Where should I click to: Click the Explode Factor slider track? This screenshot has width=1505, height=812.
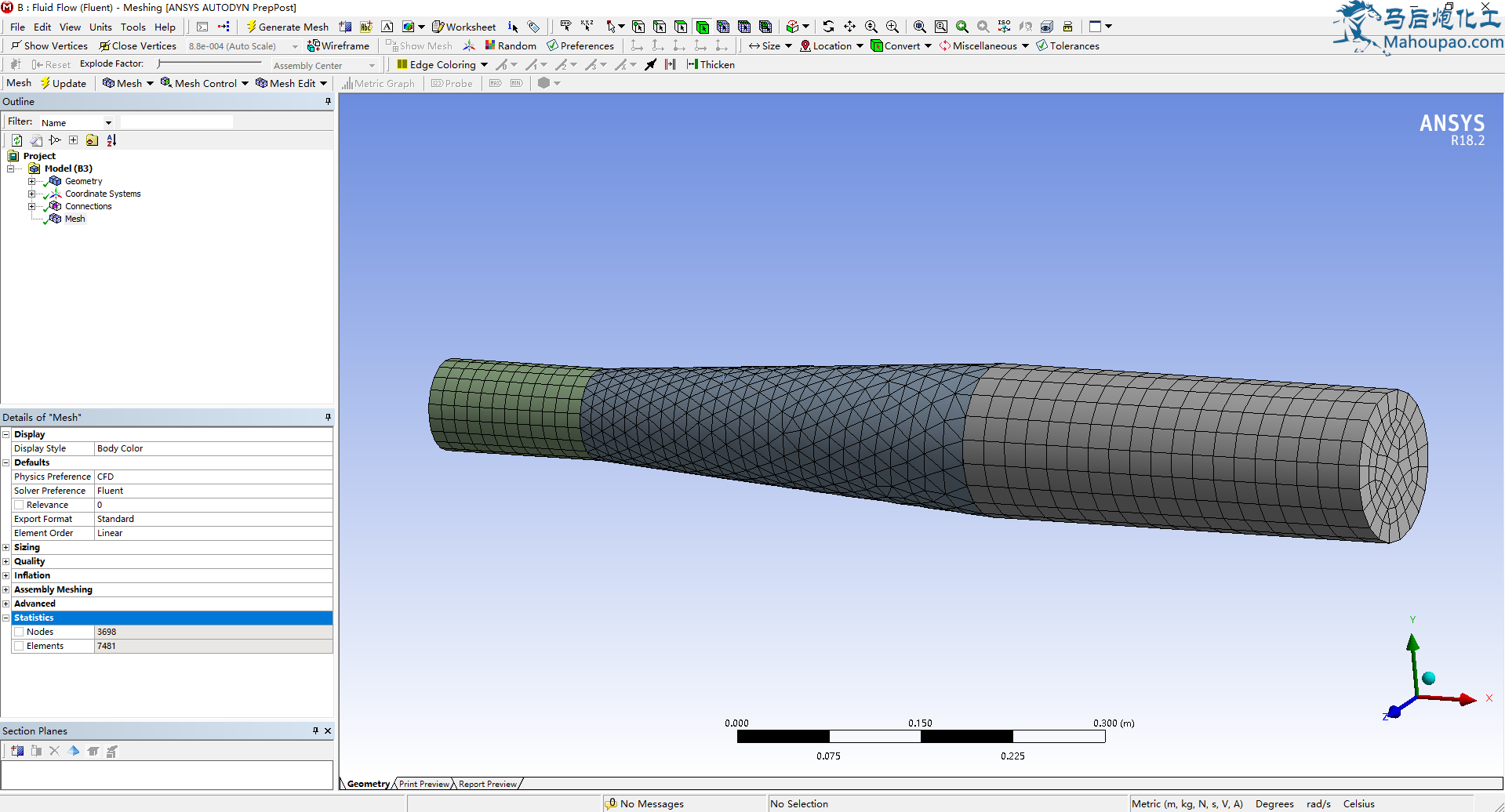[x=209, y=63]
